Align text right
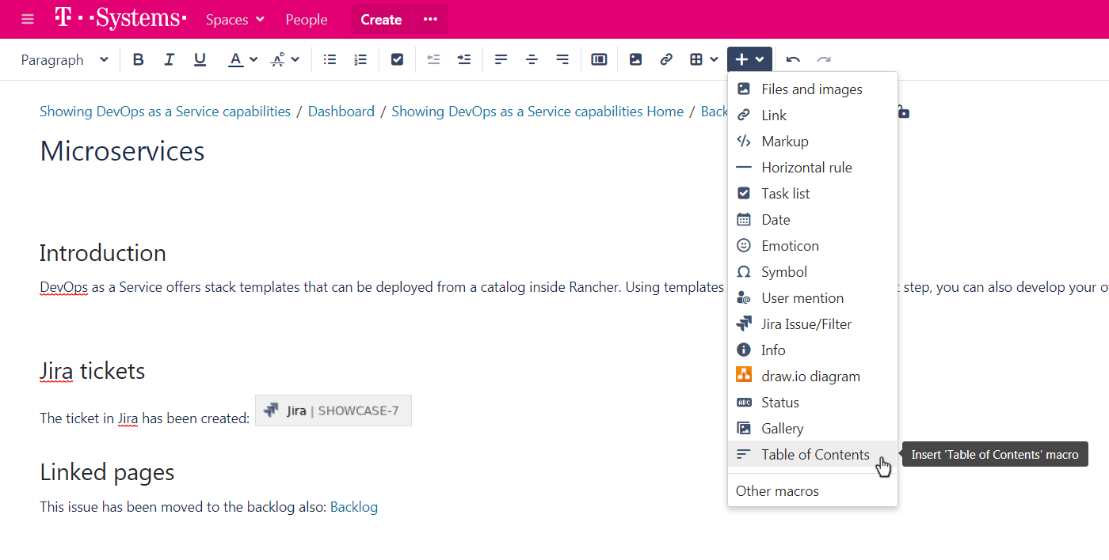 pos(562,60)
